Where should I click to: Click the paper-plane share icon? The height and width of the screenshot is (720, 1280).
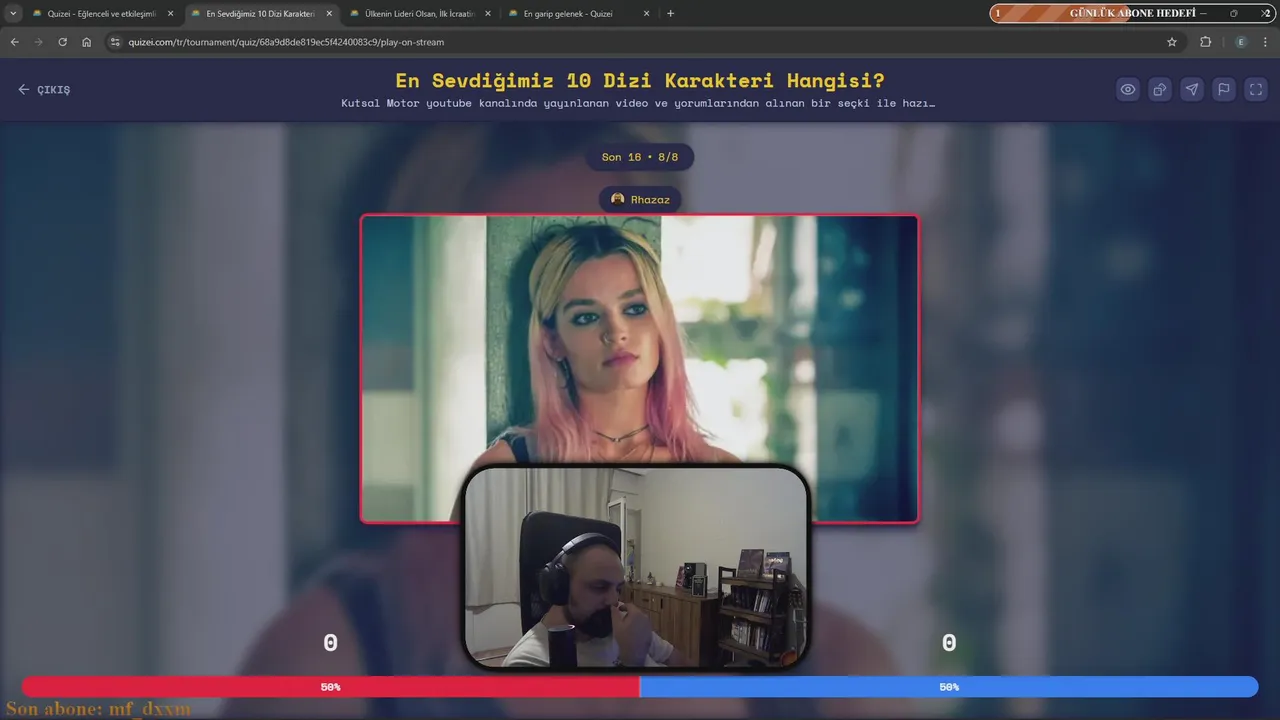coord(1192,89)
